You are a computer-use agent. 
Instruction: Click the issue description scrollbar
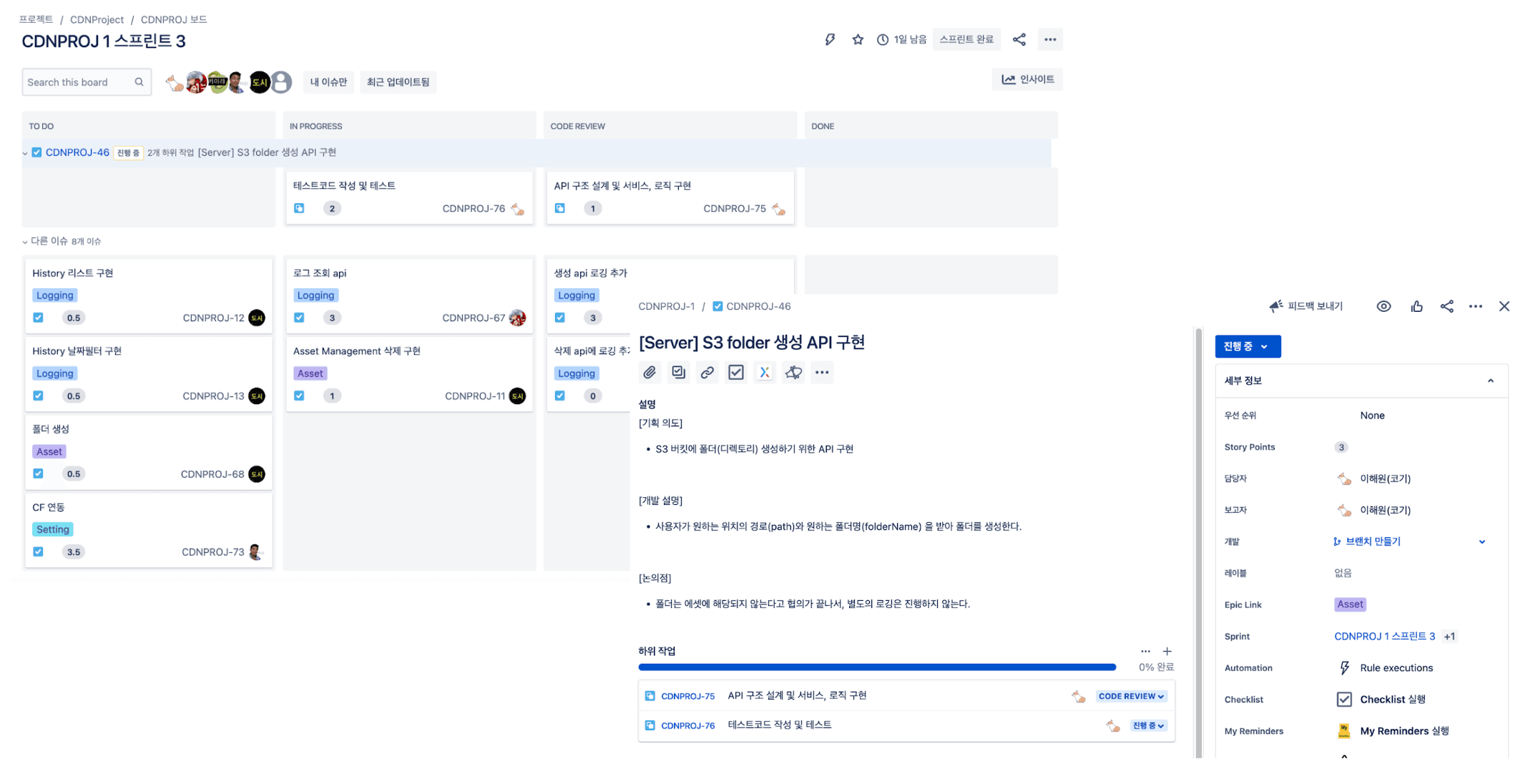pos(1198,542)
